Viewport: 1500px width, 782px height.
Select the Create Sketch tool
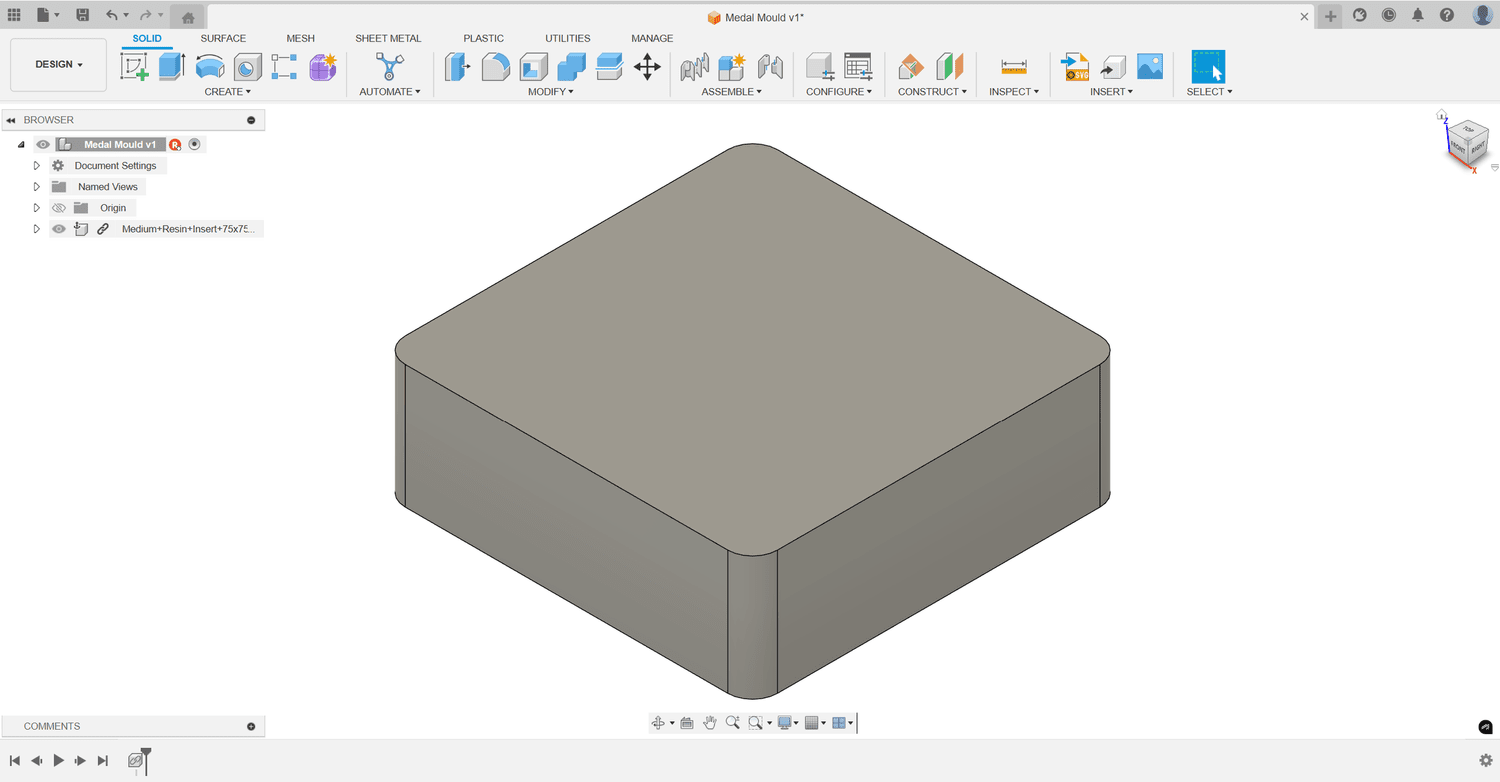tap(134, 67)
